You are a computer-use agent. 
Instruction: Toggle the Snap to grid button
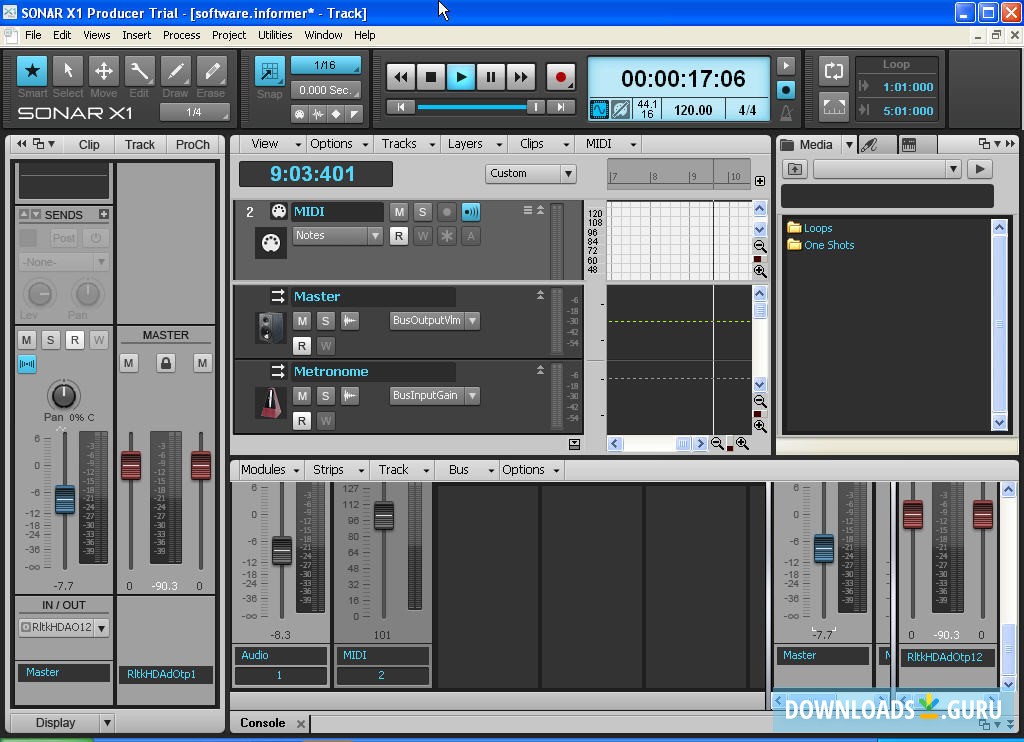pos(269,72)
